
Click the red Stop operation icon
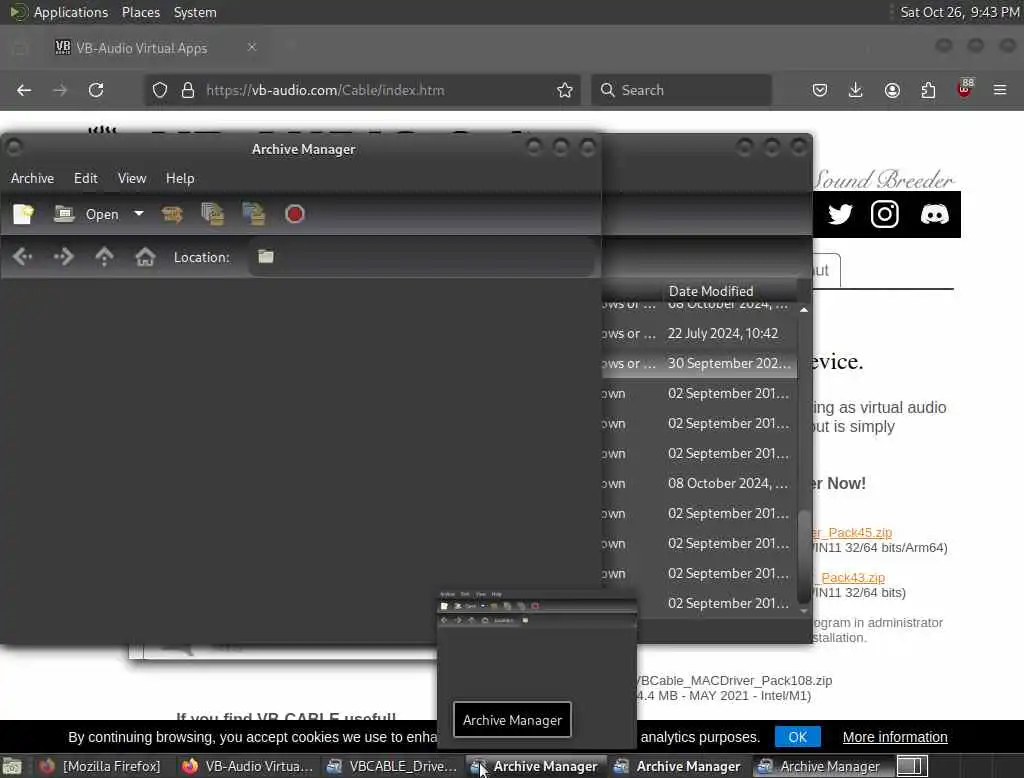(295, 214)
